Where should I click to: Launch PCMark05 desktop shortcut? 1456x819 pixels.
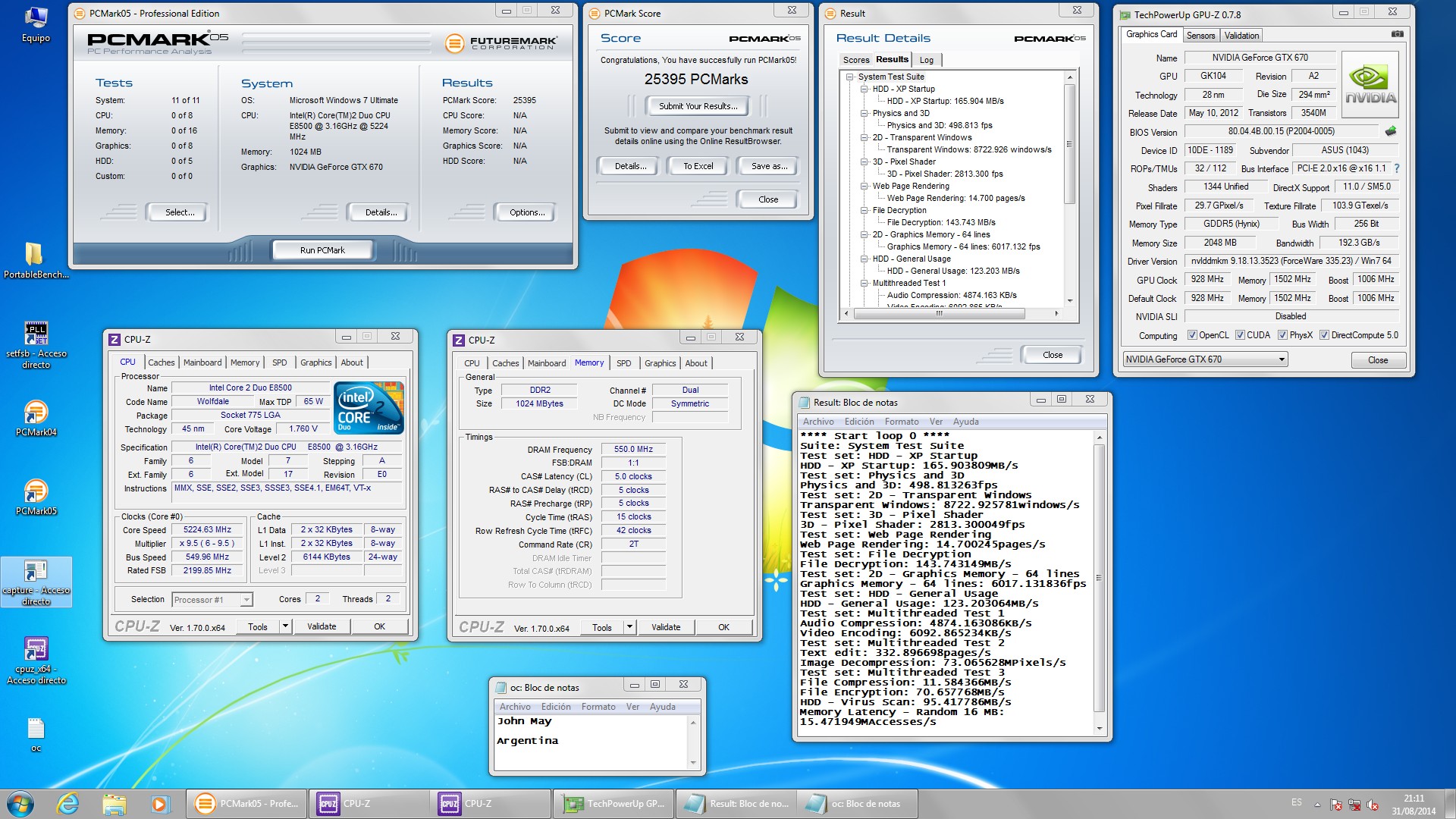point(36,497)
